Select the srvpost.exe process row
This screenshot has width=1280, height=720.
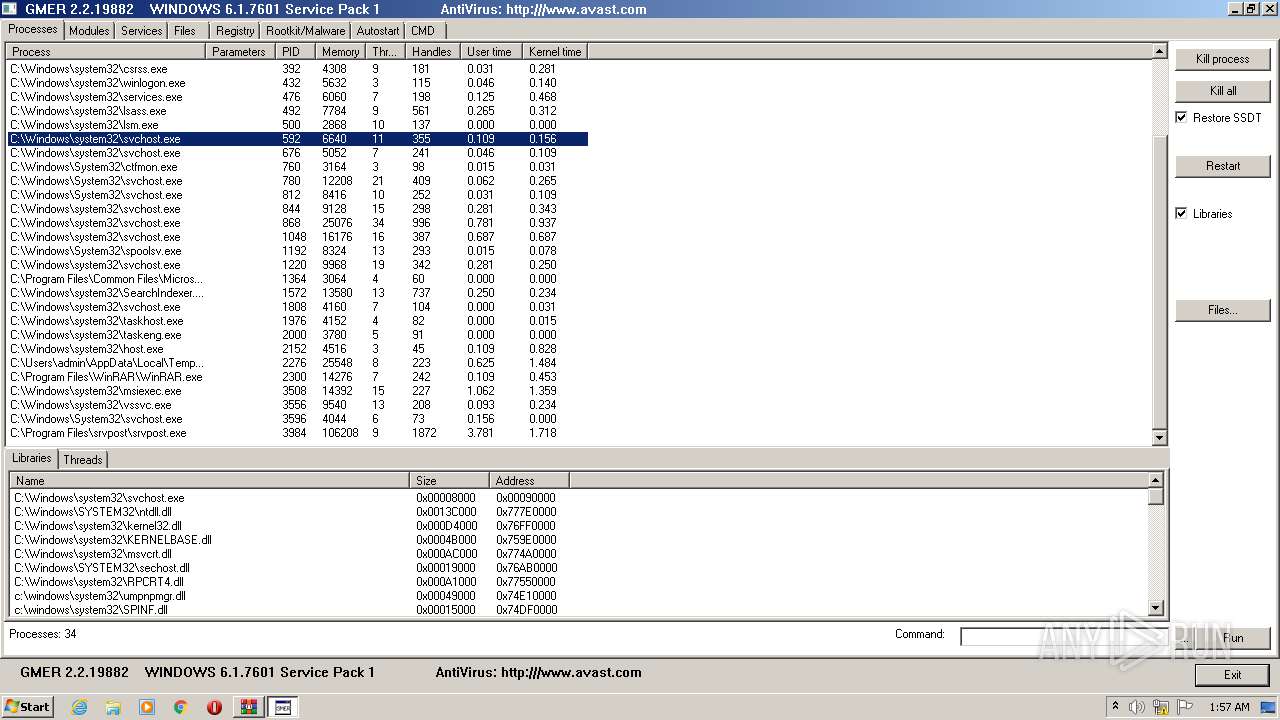tap(298, 433)
